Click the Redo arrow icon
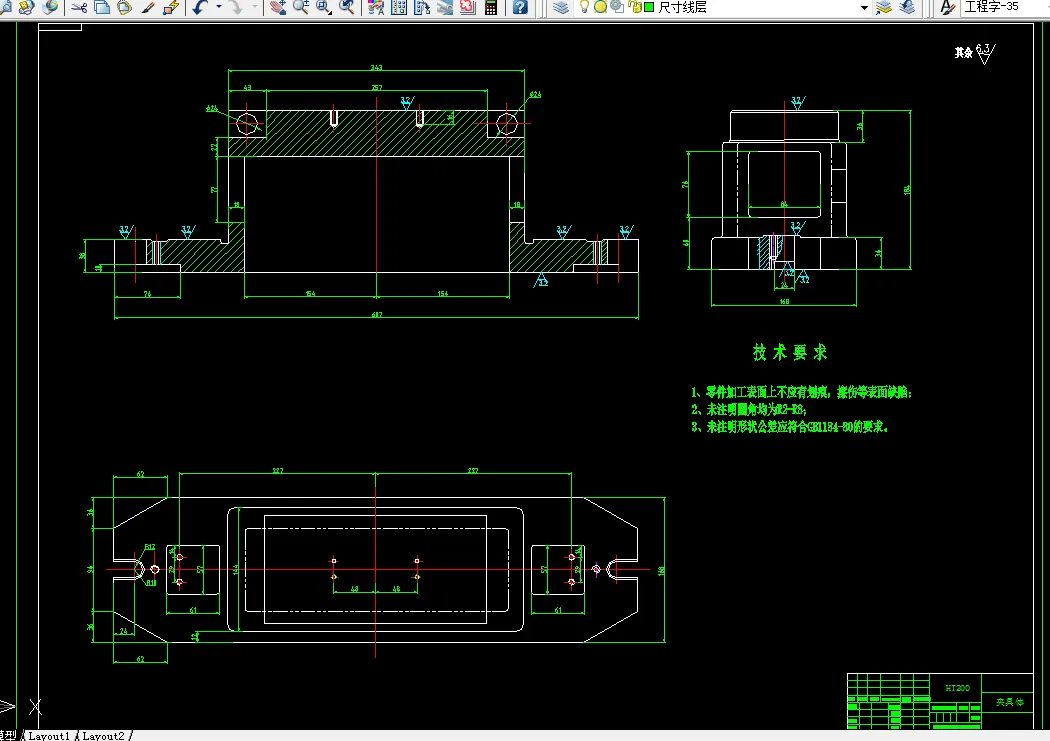 (236, 7)
